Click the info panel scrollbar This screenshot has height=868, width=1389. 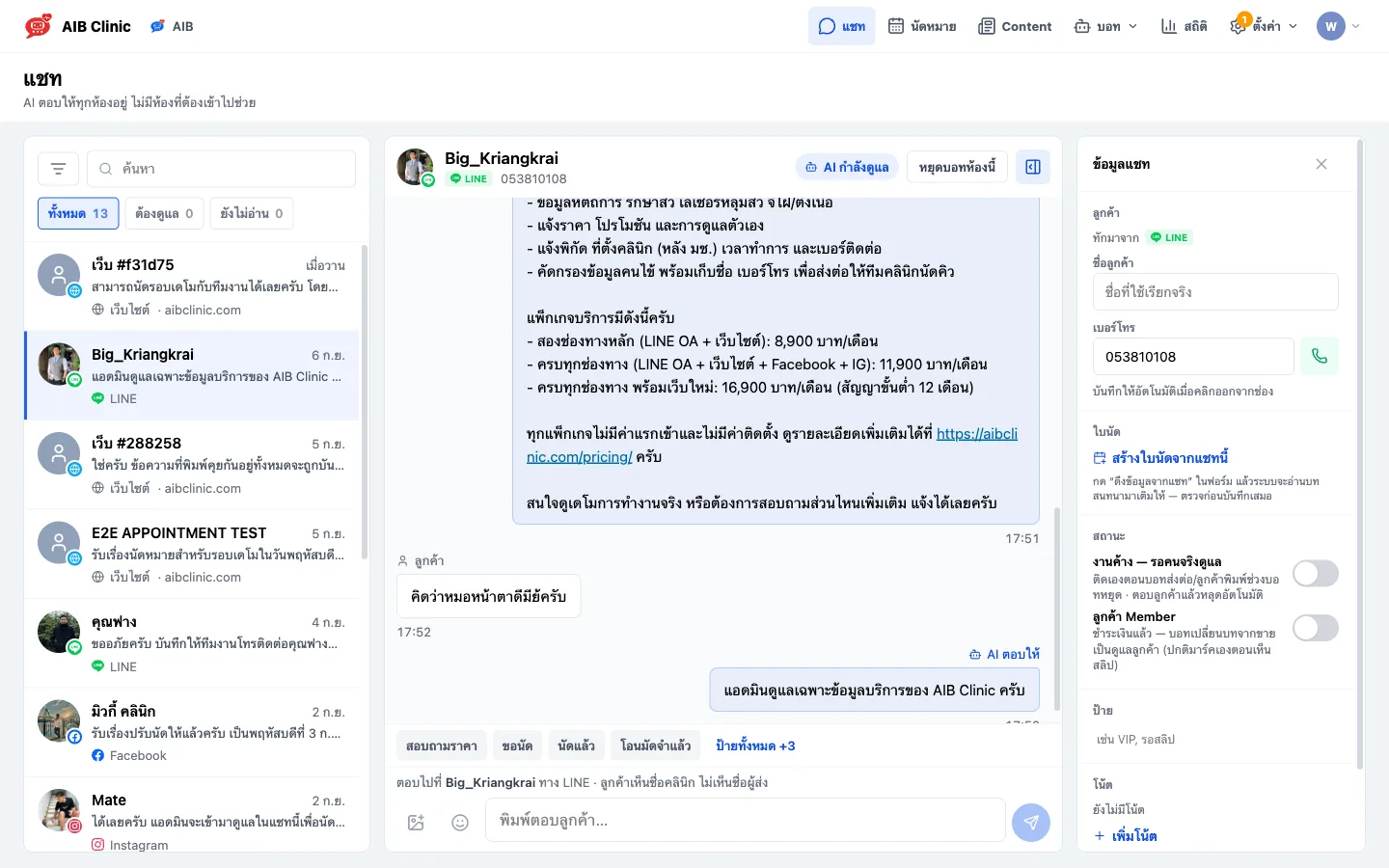[x=1359, y=453]
